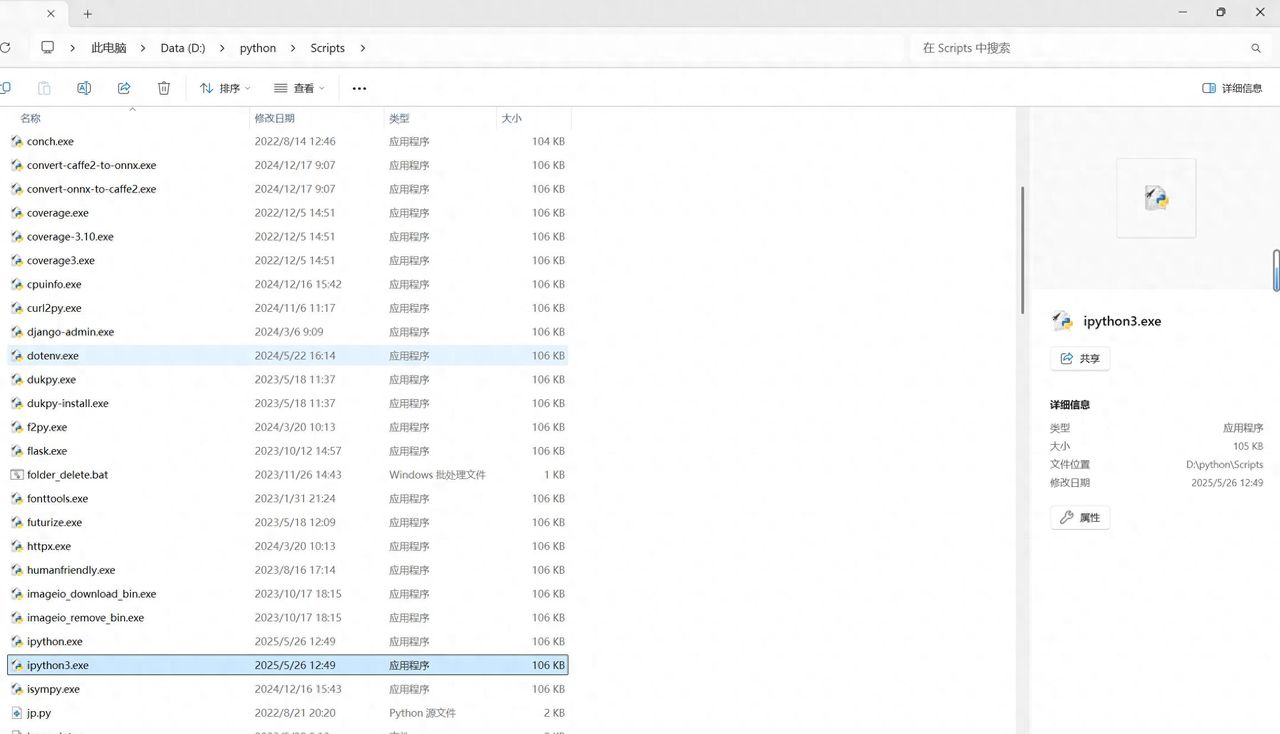
Task: Go to the python folder breadcrumb
Action: click(x=258, y=48)
